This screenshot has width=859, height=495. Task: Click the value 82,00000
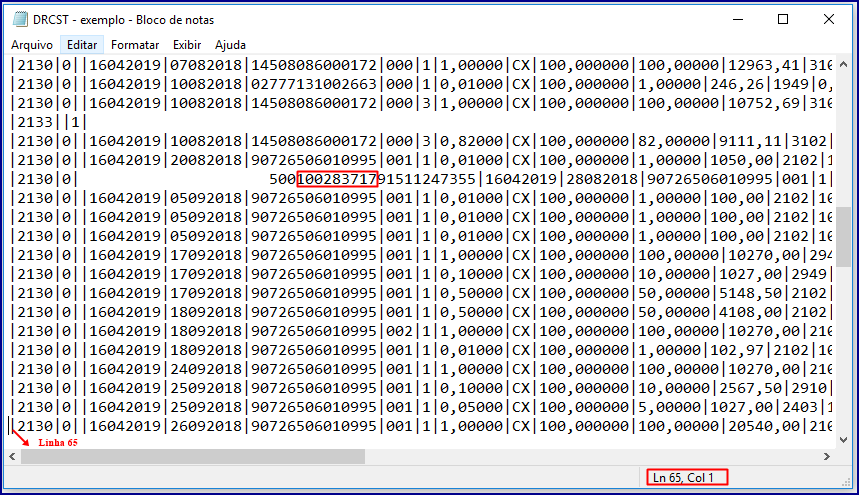tap(674, 141)
